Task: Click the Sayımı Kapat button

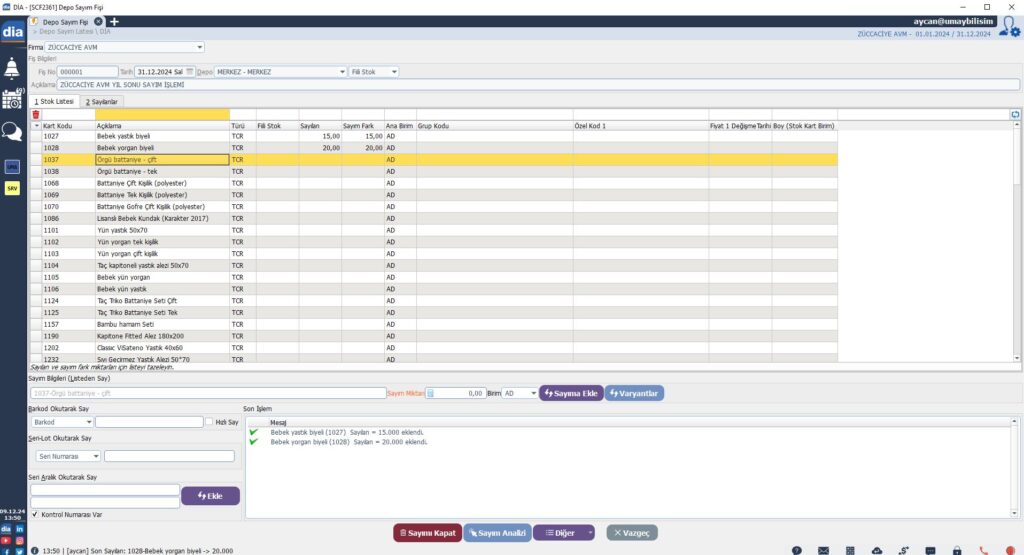Action: click(428, 533)
